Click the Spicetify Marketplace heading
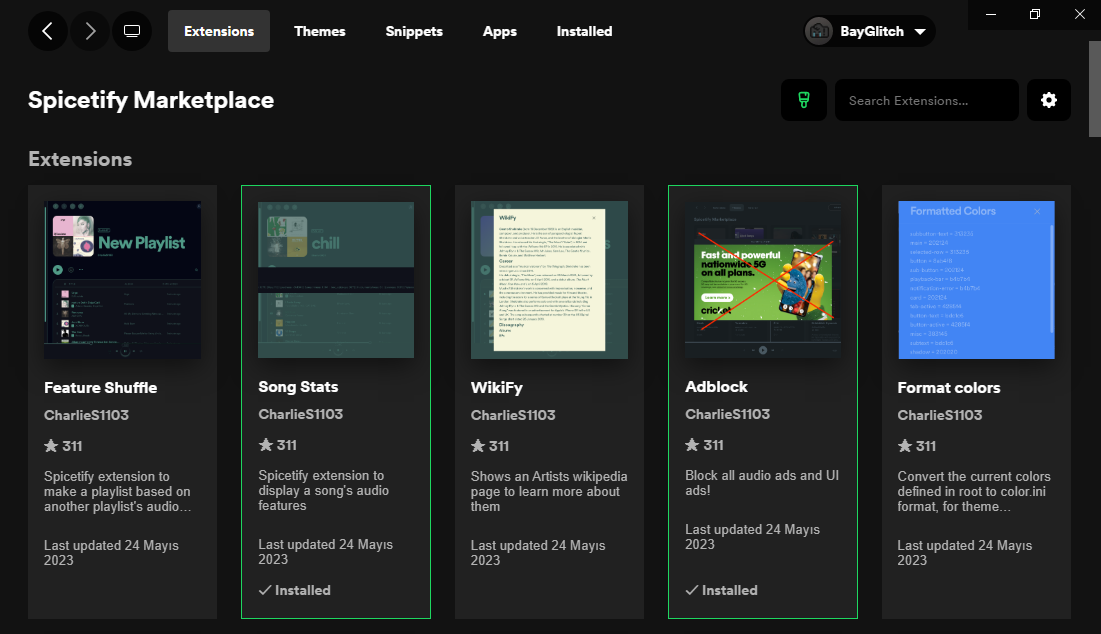Viewport: 1101px width, 634px height. [151, 100]
